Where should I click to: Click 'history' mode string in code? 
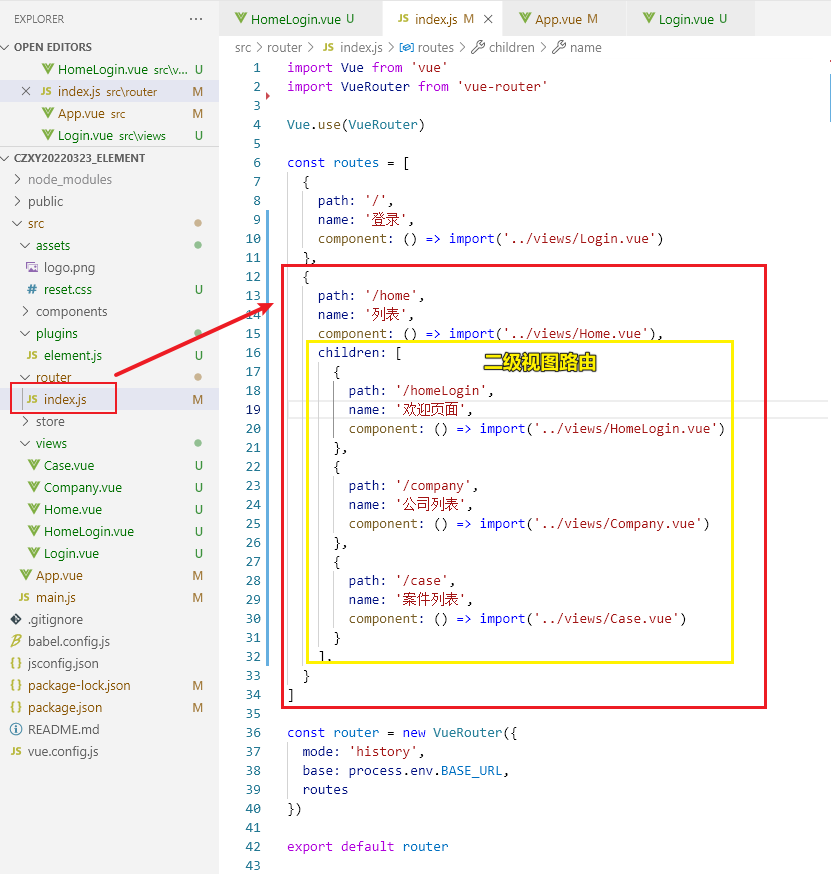(x=383, y=751)
